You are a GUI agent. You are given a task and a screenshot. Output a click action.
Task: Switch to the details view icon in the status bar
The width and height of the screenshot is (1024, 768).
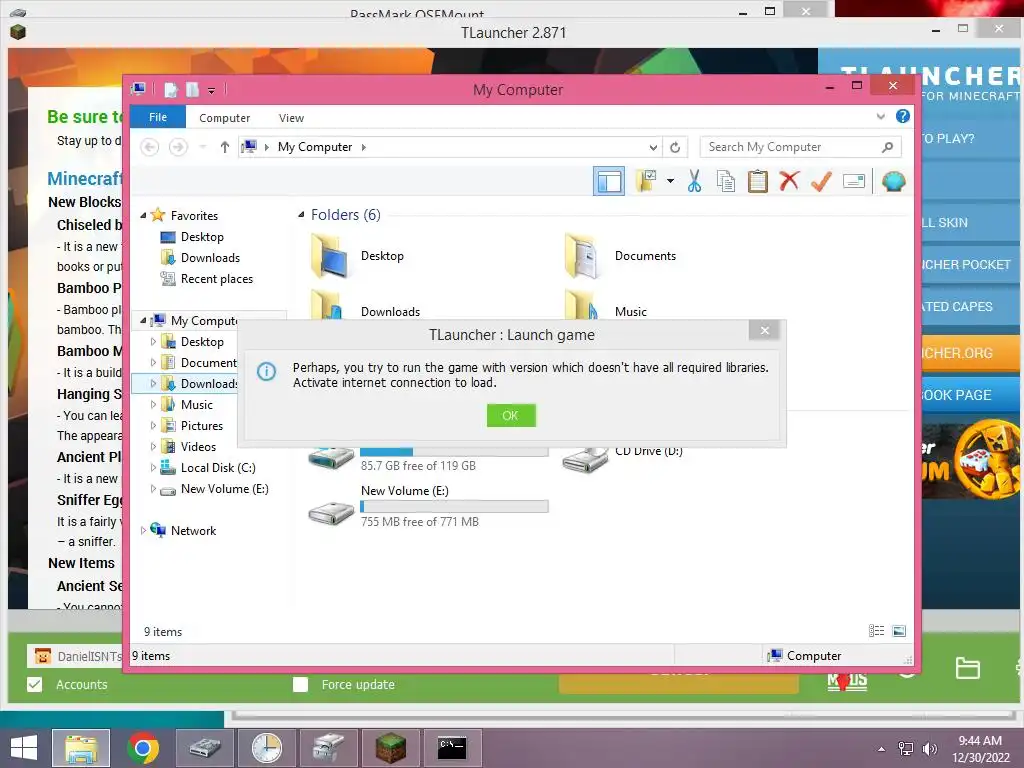876,631
